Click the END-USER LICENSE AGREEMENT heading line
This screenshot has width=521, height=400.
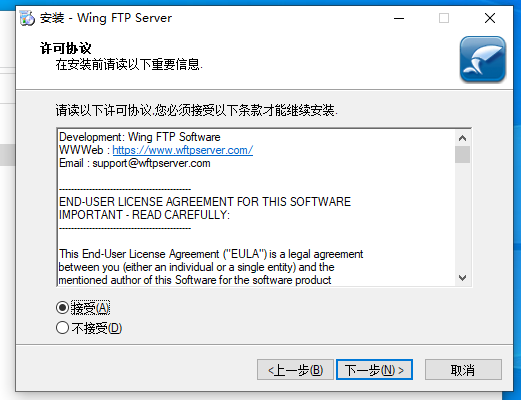[x=205, y=202]
